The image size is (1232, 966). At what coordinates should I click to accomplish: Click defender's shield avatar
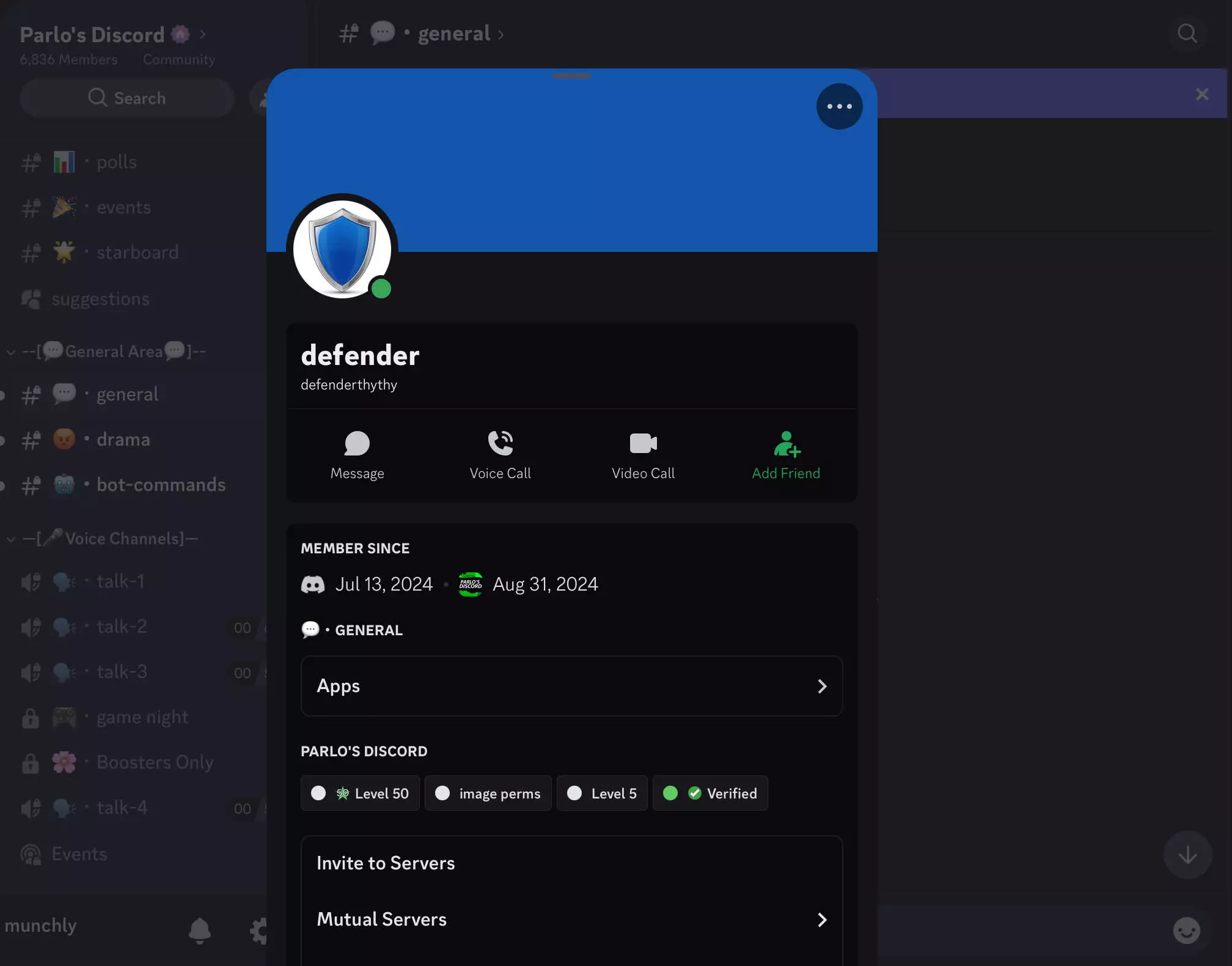[x=342, y=249]
